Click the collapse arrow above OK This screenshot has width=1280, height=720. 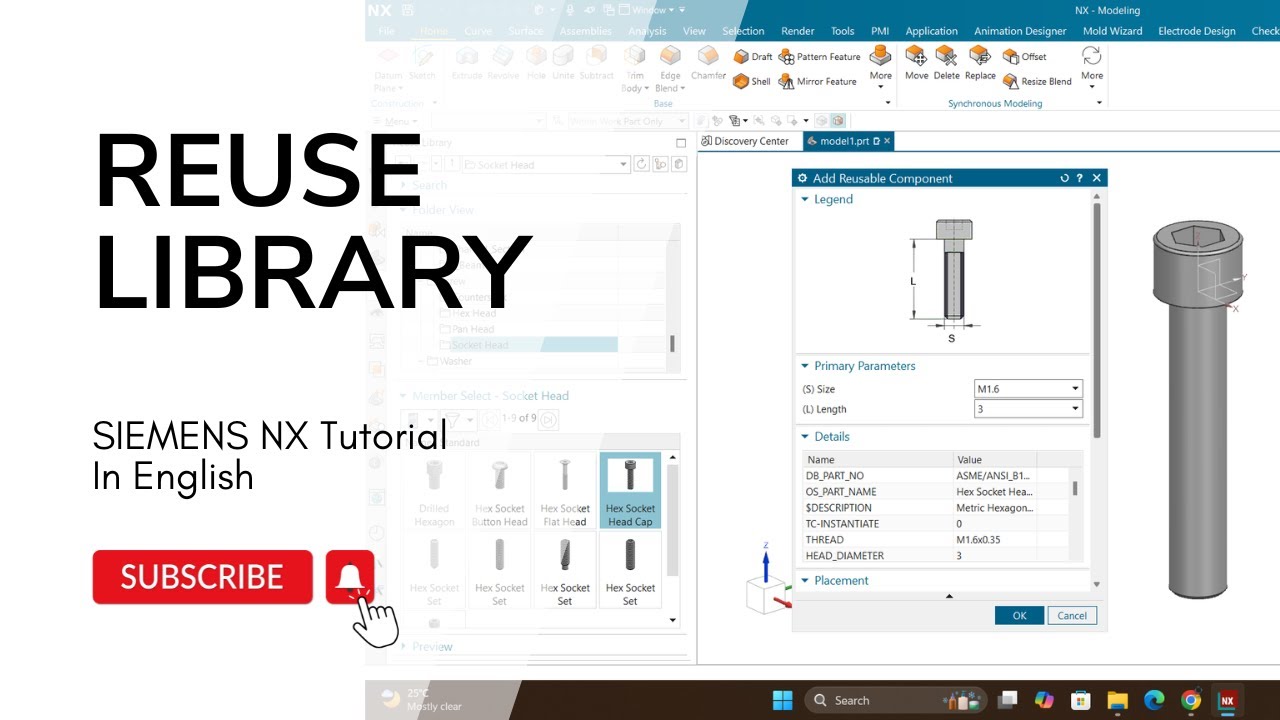(949, 597)
